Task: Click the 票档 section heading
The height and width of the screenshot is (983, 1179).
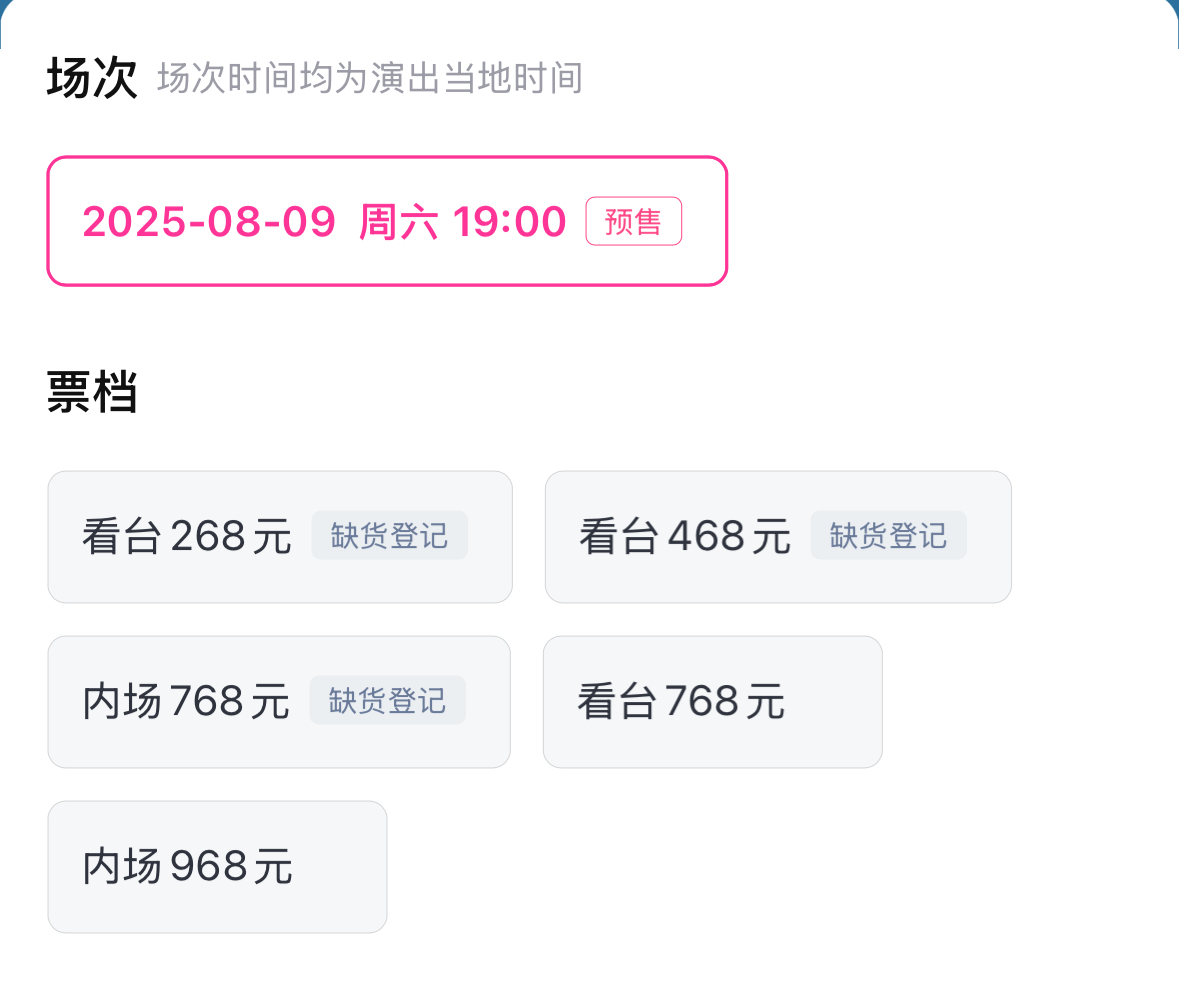Action: 91,393
